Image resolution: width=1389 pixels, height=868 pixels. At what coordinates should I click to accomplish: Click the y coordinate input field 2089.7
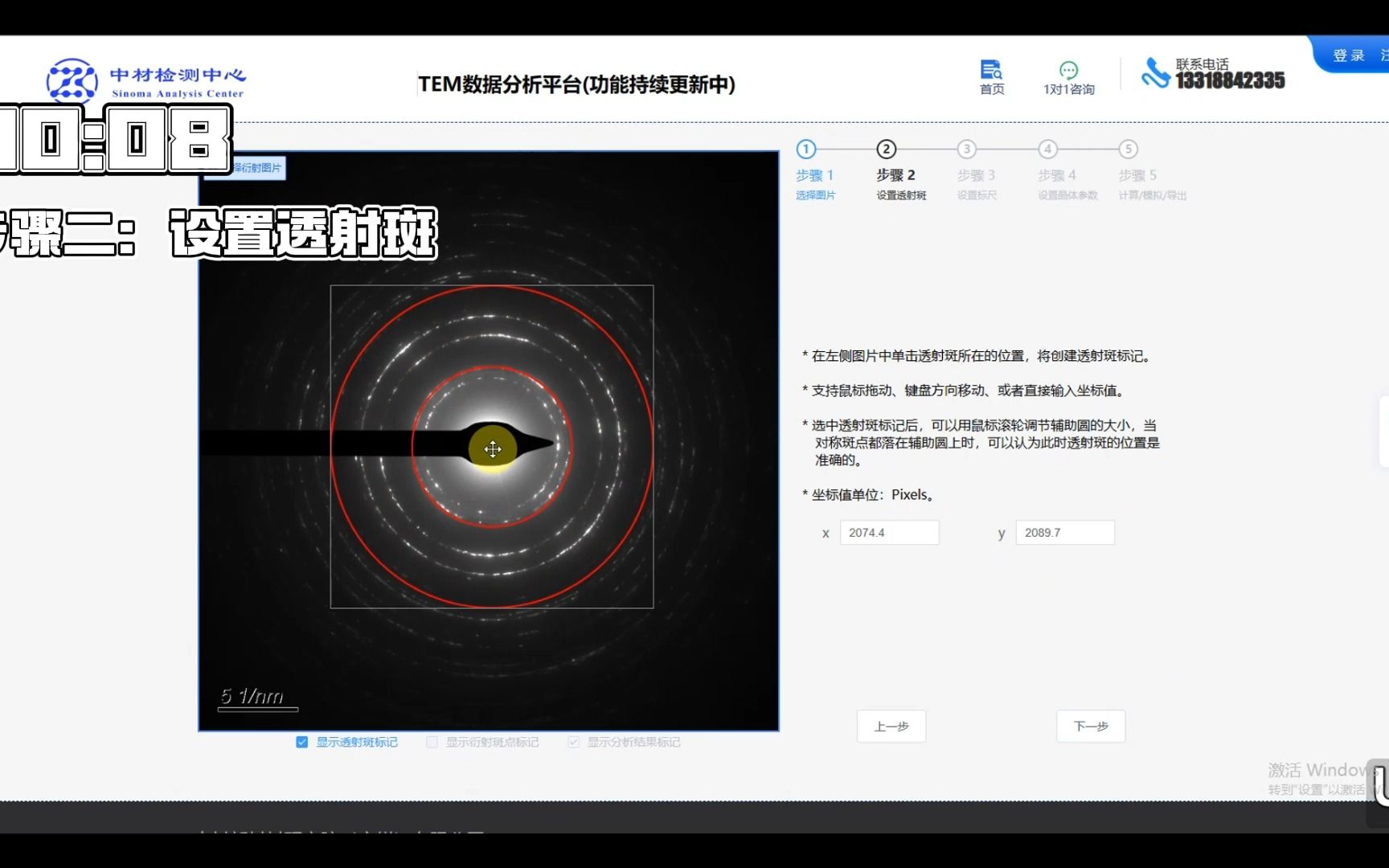[1065, 532]
